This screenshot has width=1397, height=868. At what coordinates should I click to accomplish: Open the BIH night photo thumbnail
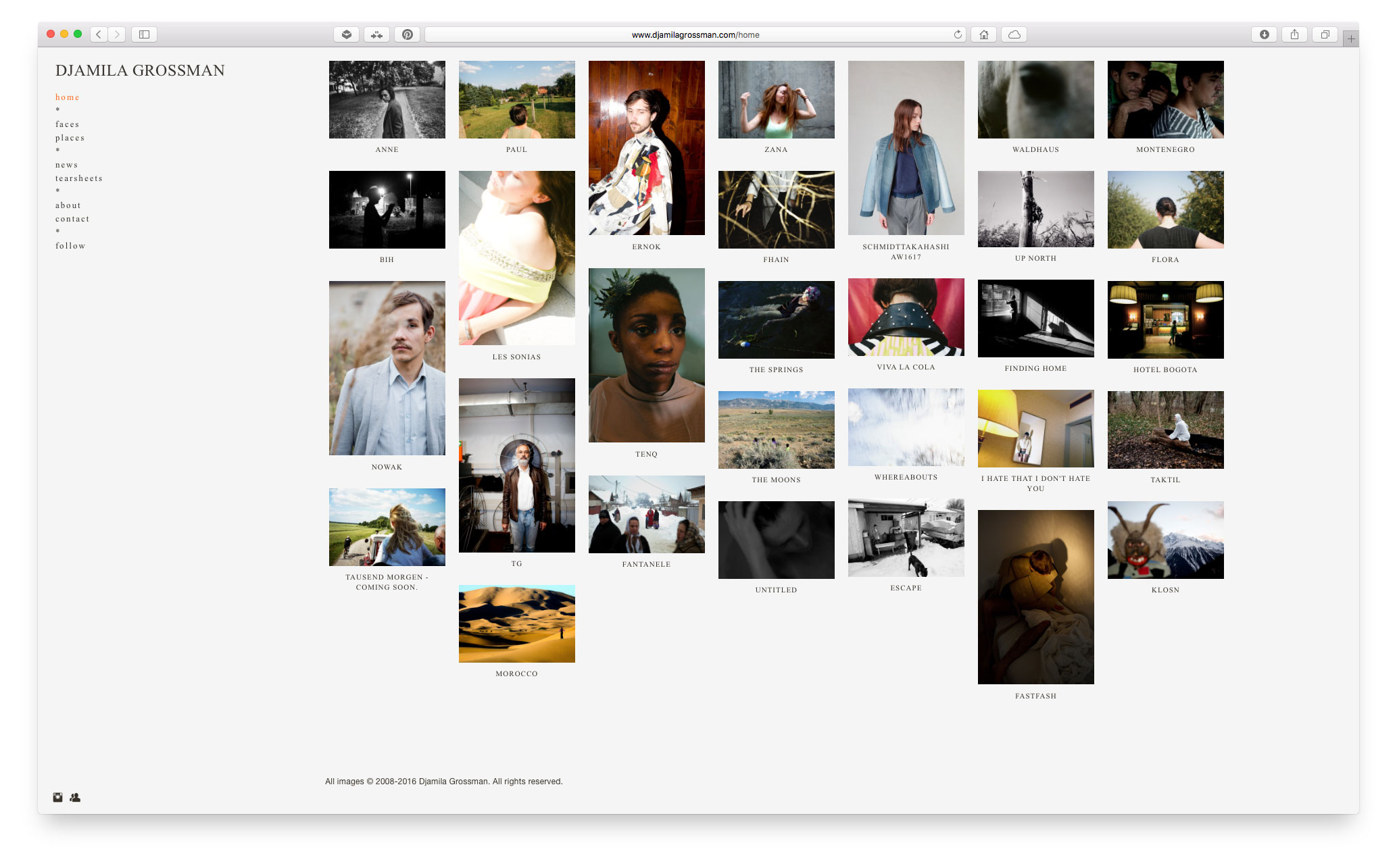[x=387, y=209]
